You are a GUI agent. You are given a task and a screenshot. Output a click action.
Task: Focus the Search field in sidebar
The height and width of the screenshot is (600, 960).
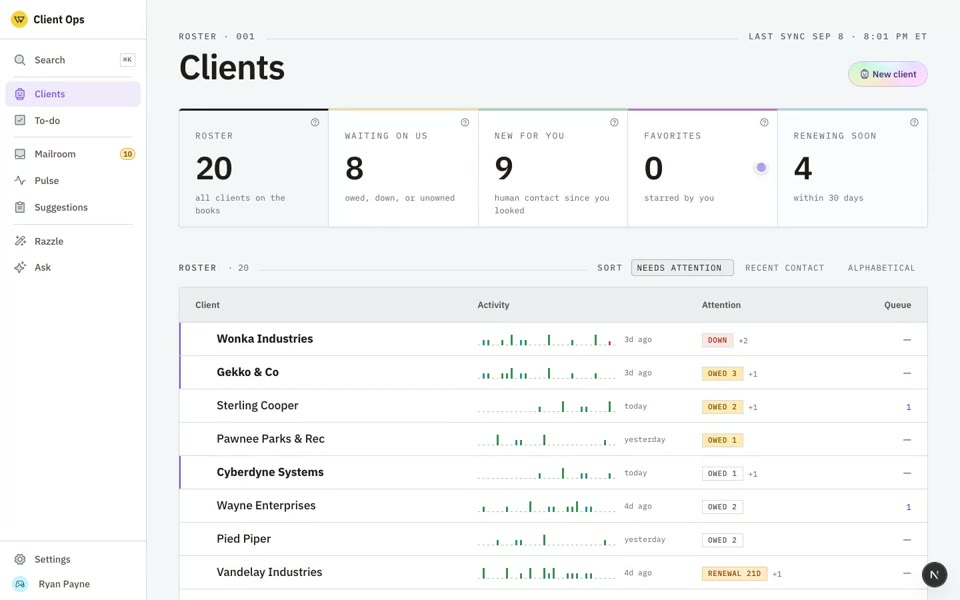point(73,60)
